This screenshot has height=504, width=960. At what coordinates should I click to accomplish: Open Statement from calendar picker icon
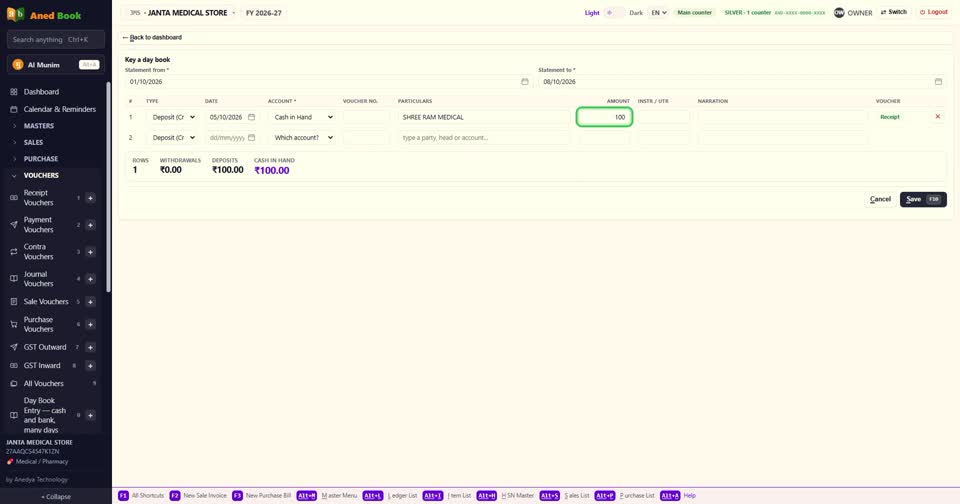point(525,81)
